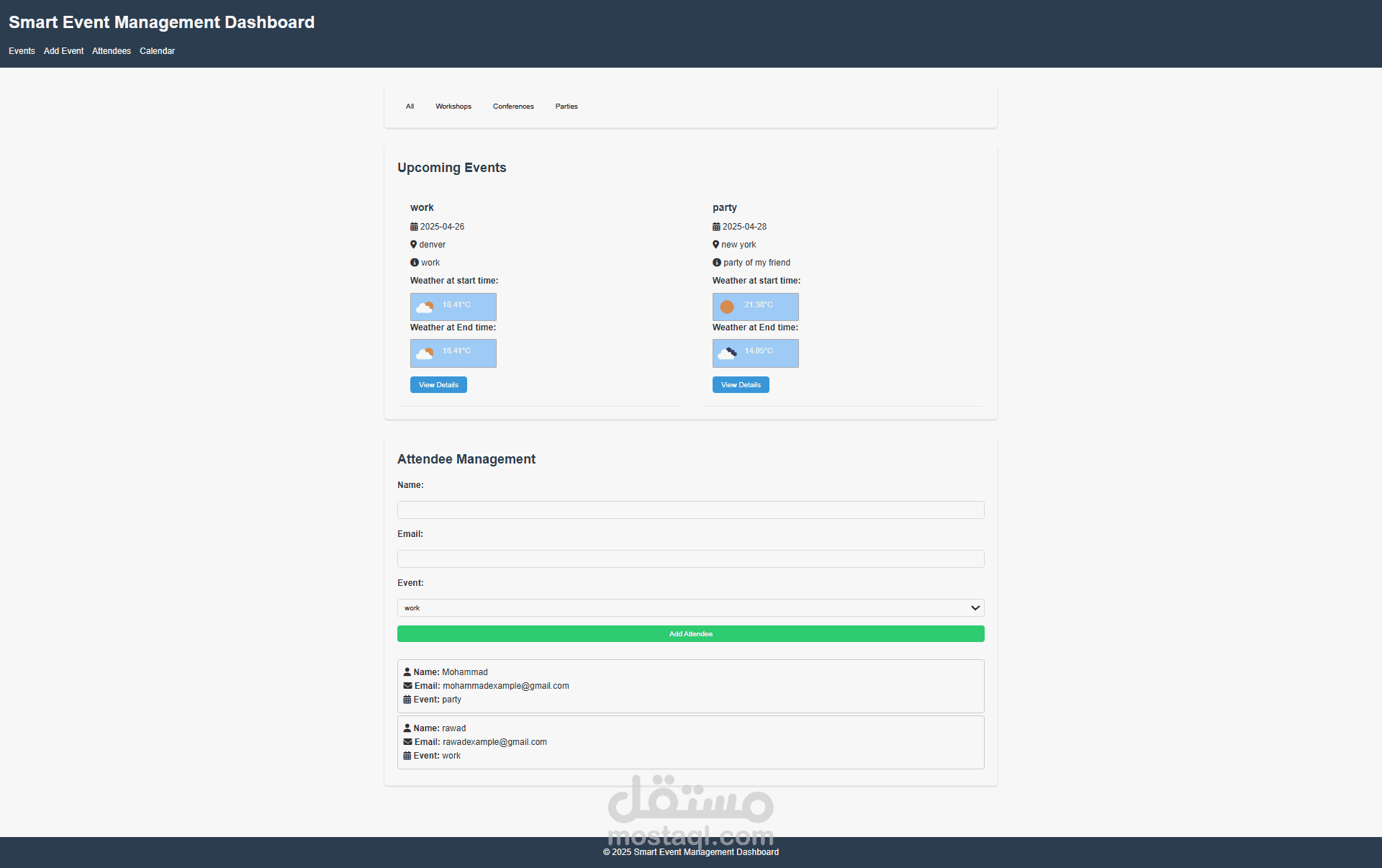Click the envelope icon beside rawad's email
The height and width of the screenshot is (868, 1382).
408,742
